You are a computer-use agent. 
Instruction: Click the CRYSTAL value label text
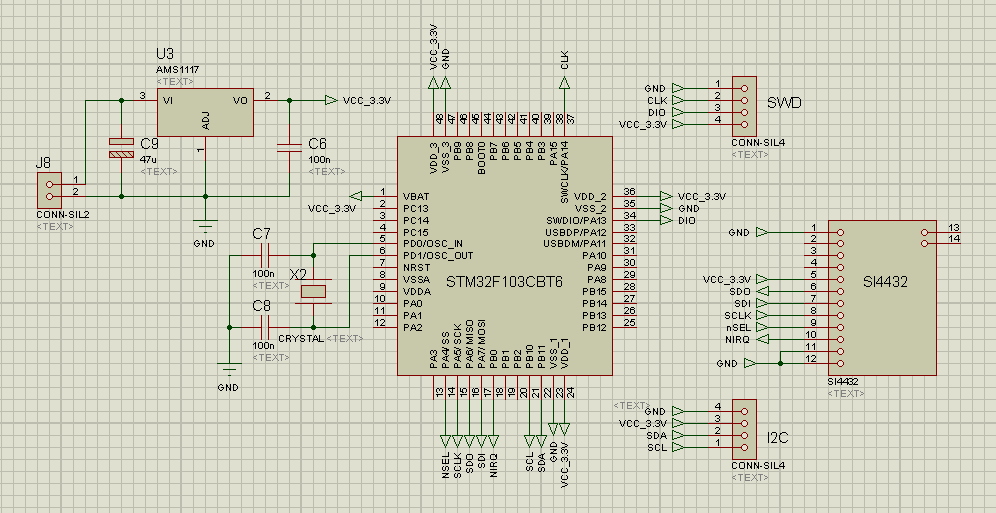pos(300,339)
